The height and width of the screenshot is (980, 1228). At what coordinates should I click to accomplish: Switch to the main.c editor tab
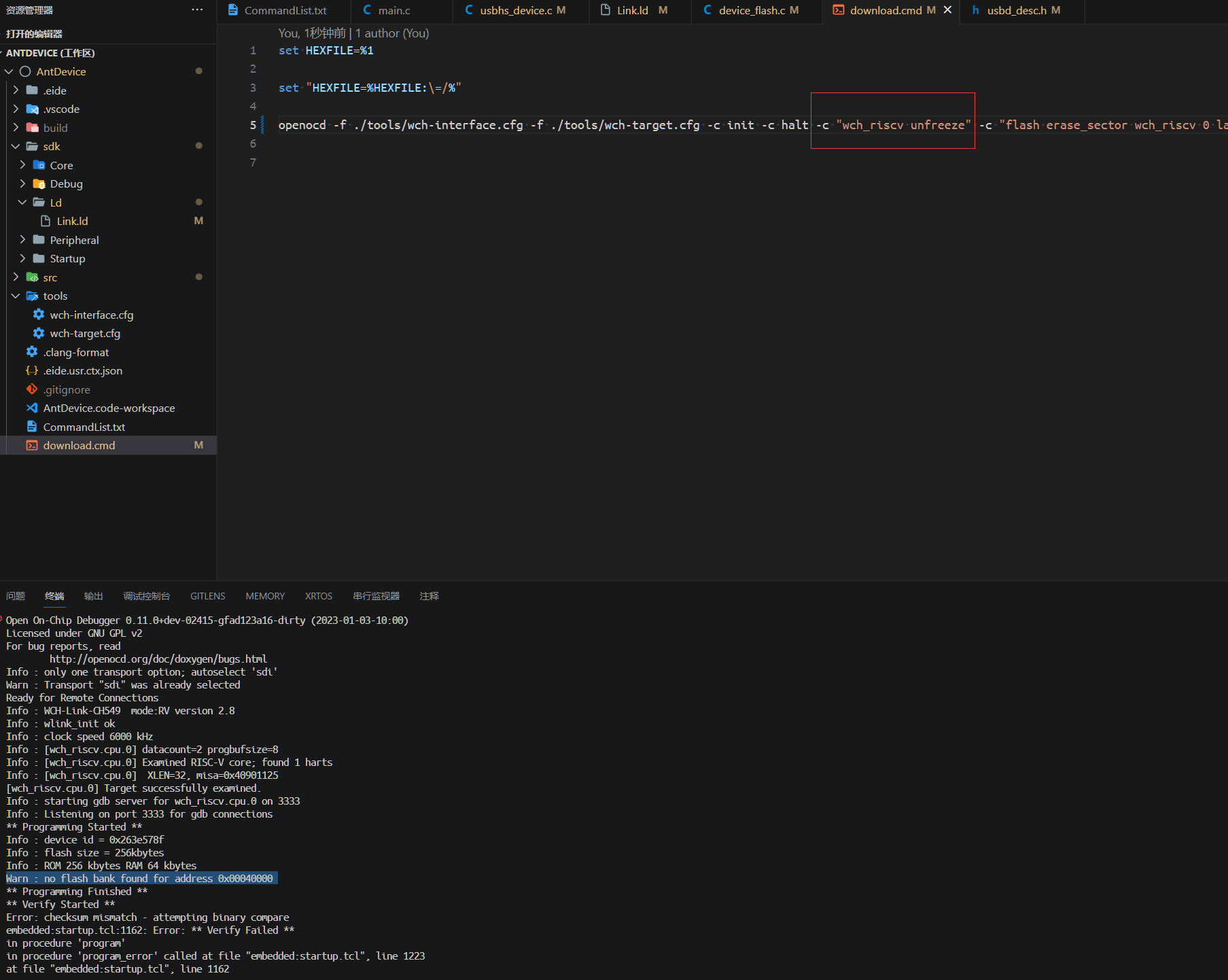(x=394, y=10)
